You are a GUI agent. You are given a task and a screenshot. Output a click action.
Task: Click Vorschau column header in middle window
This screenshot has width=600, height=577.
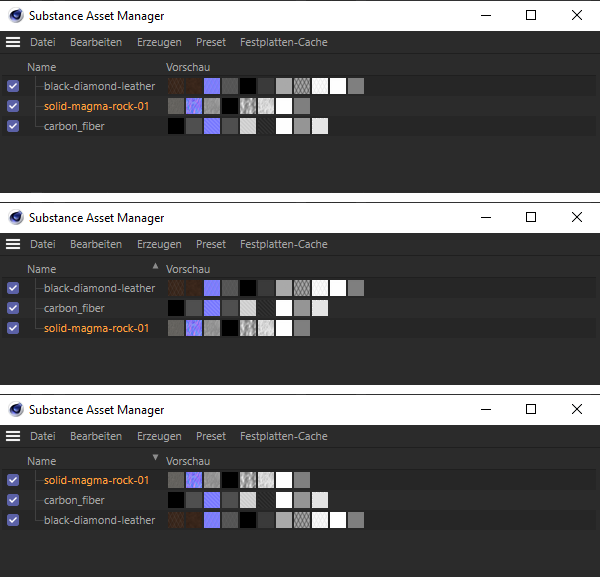[188, 269]
